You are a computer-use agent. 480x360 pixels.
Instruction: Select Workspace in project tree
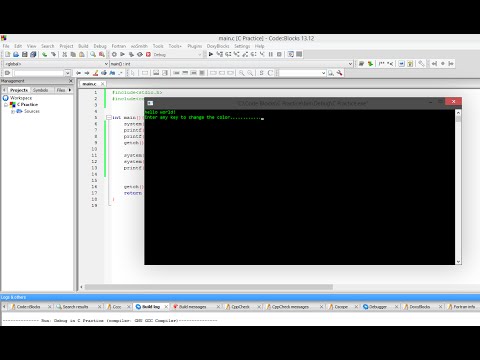tap(21, 98)
